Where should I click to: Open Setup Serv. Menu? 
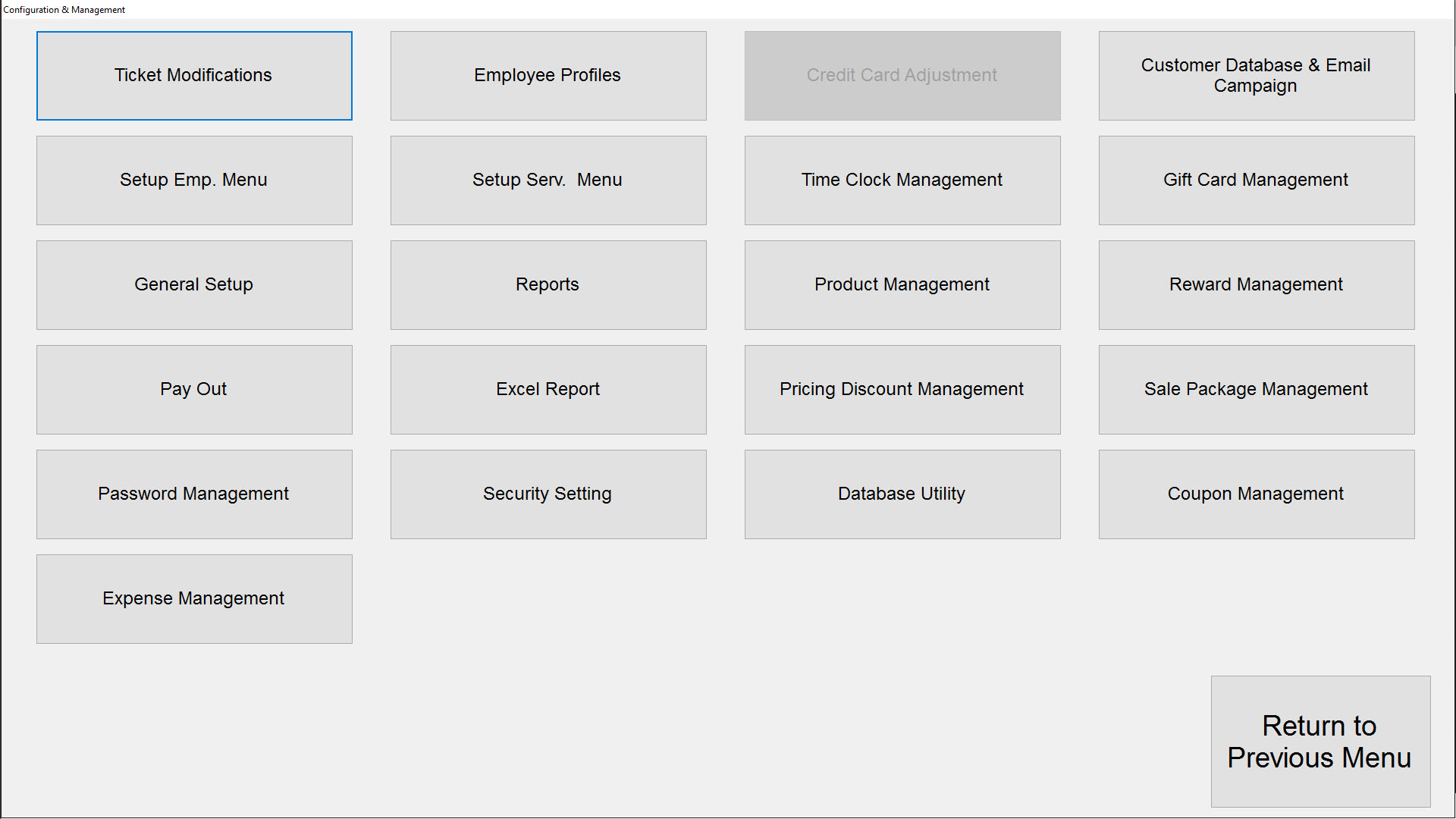548,180
